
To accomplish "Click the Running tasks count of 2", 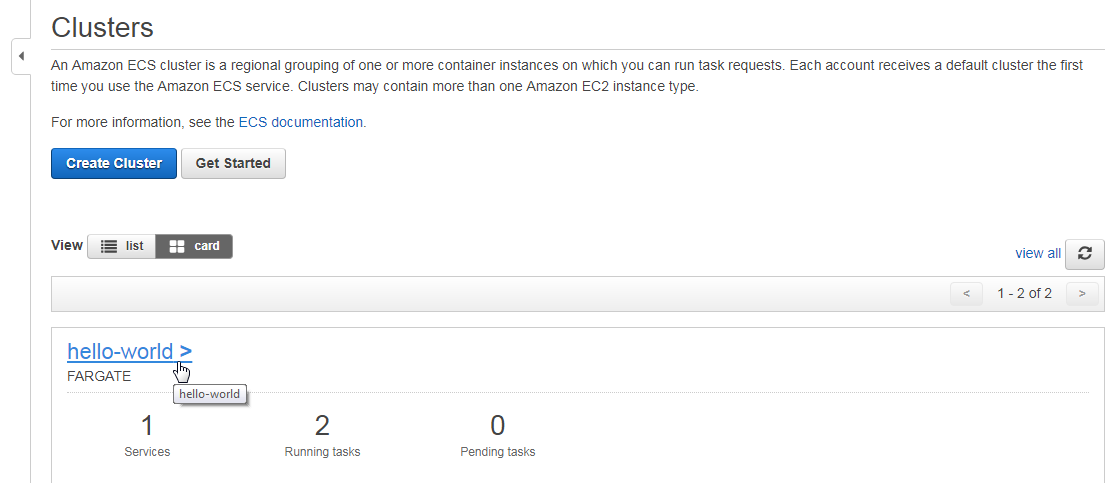I will click(322, 426).
